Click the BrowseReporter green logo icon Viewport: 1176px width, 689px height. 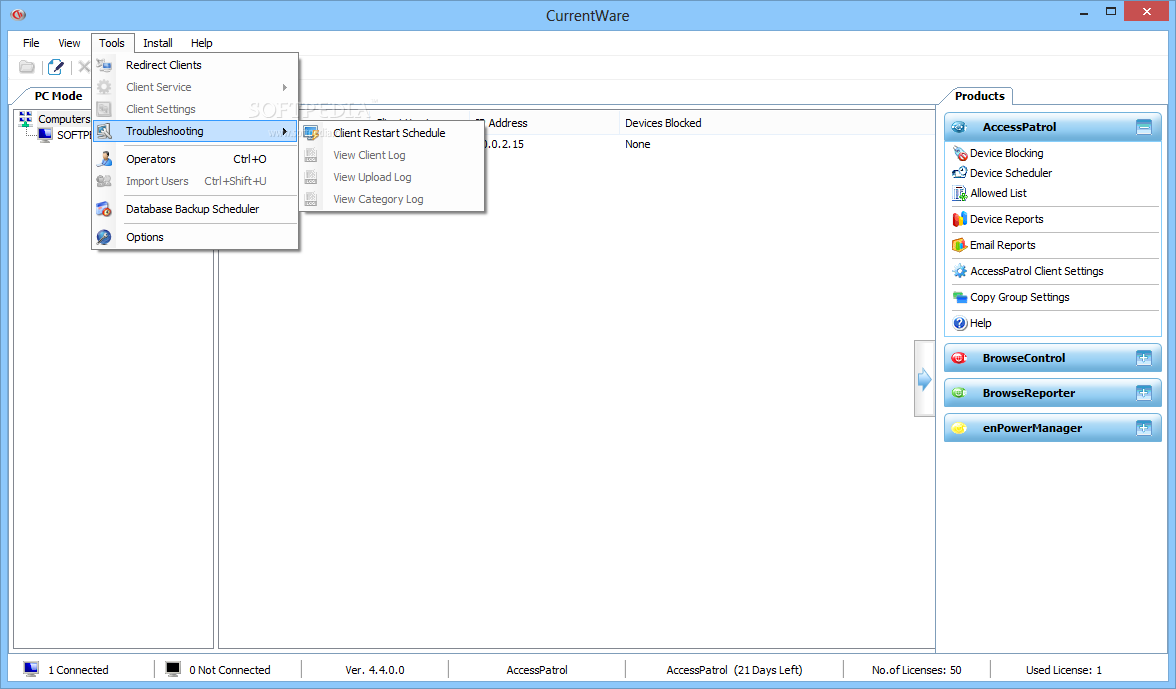[x=958, y=393]
